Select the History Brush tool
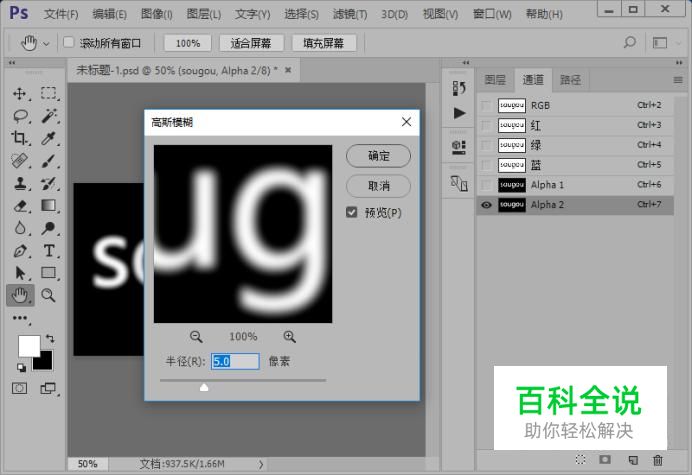This screenshot has width=692, height=475. (x=49, y=183)
